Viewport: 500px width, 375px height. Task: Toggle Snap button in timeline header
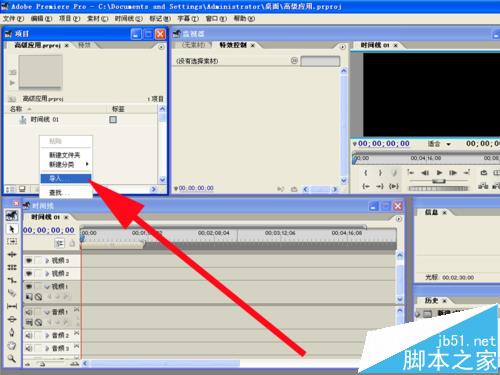[x=59, y=244]
